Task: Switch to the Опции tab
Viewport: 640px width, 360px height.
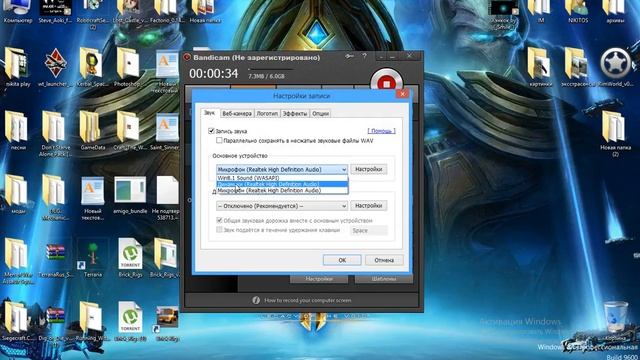Action: 320,114
